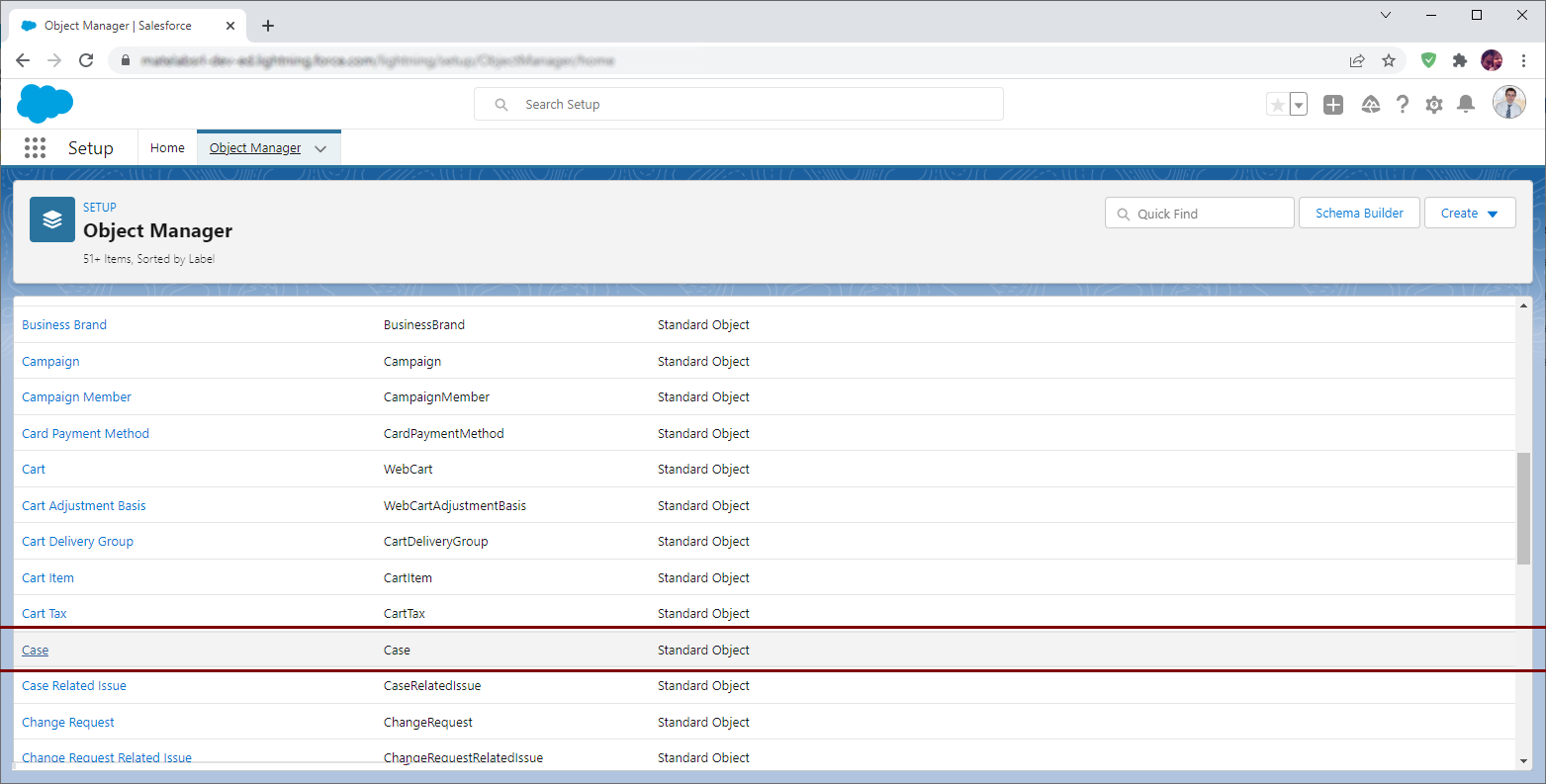1546x784 pixels.
Task: Click the object list vertical scrollbar thumb
Action: pos(1522,508)
